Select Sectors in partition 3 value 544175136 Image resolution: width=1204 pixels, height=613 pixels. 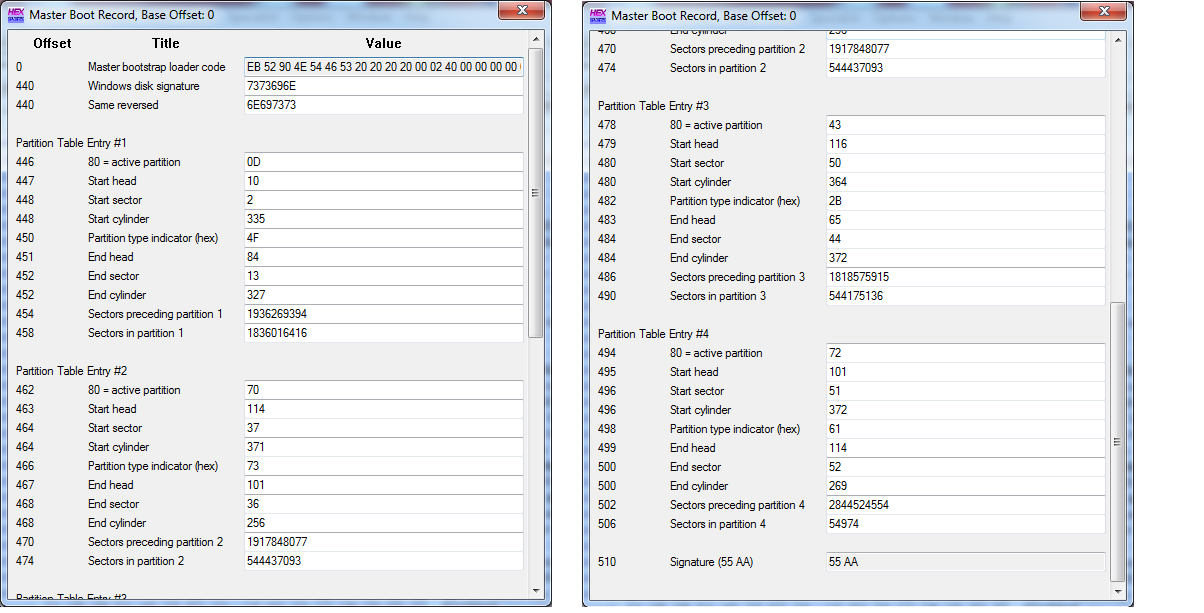click(965, 296)
